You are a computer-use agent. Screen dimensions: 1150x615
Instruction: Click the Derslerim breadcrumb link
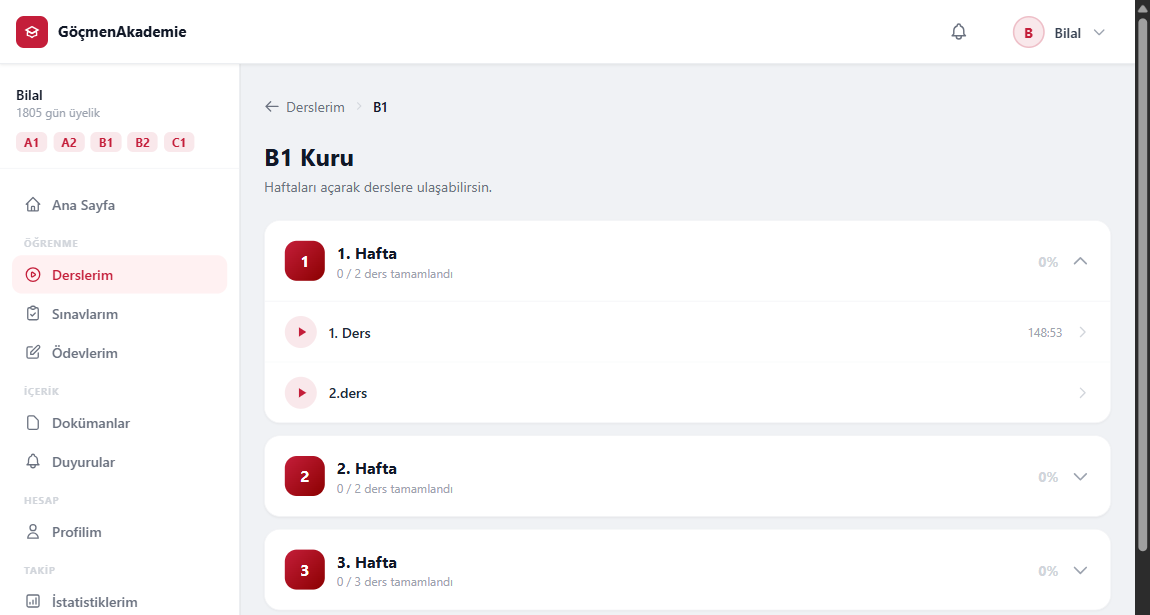315,107
